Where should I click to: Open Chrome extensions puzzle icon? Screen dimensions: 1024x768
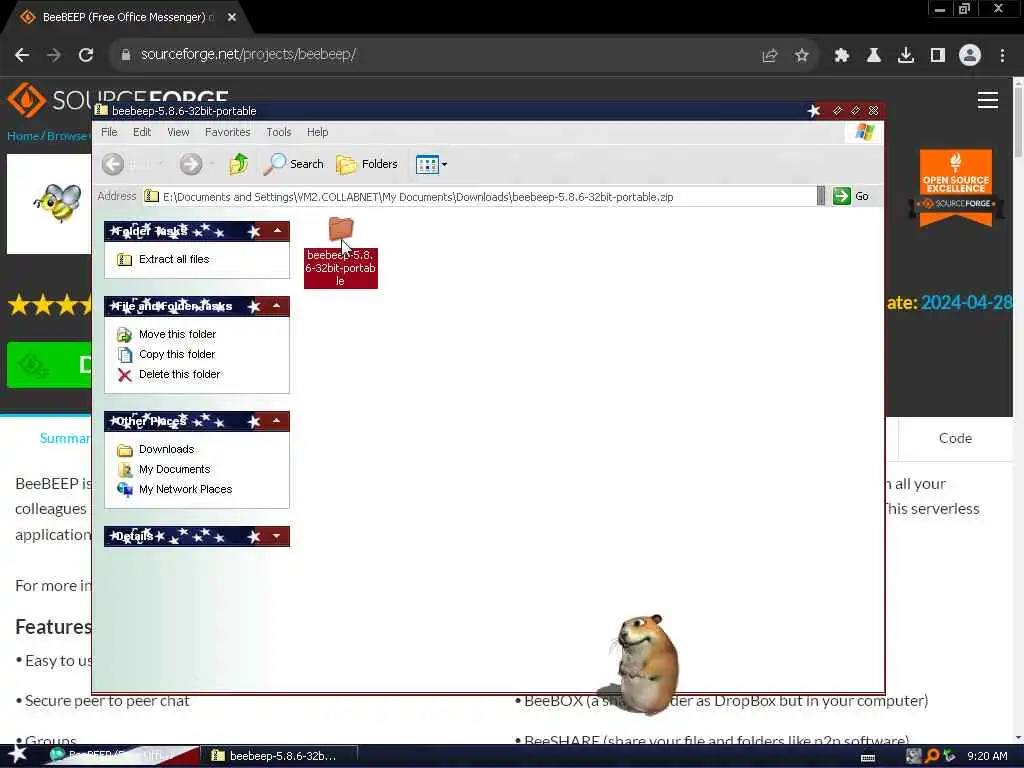click(x=841, y=56)
